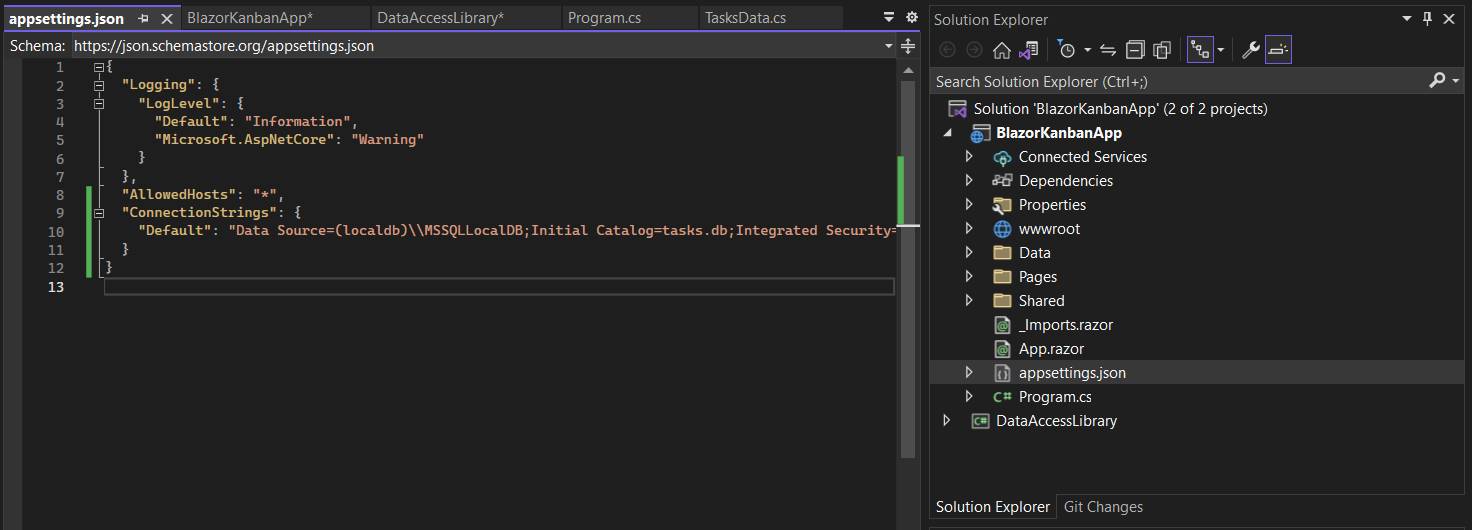Click the BlazorKanbanApp web project icon
The width and height of the screenshot is (1472, 530).
click(980, 133)
